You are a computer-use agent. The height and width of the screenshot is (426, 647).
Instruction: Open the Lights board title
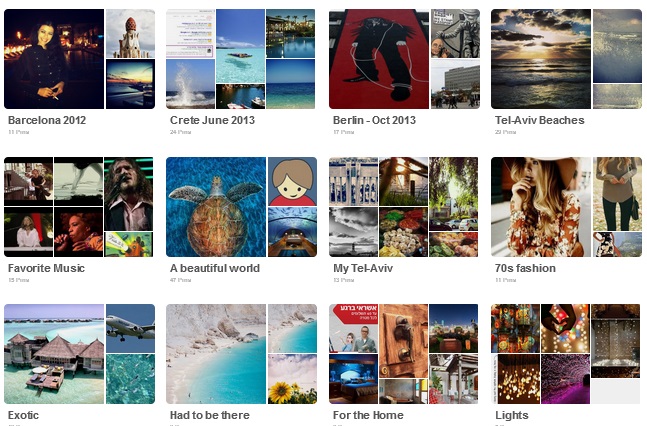(512, 415)
